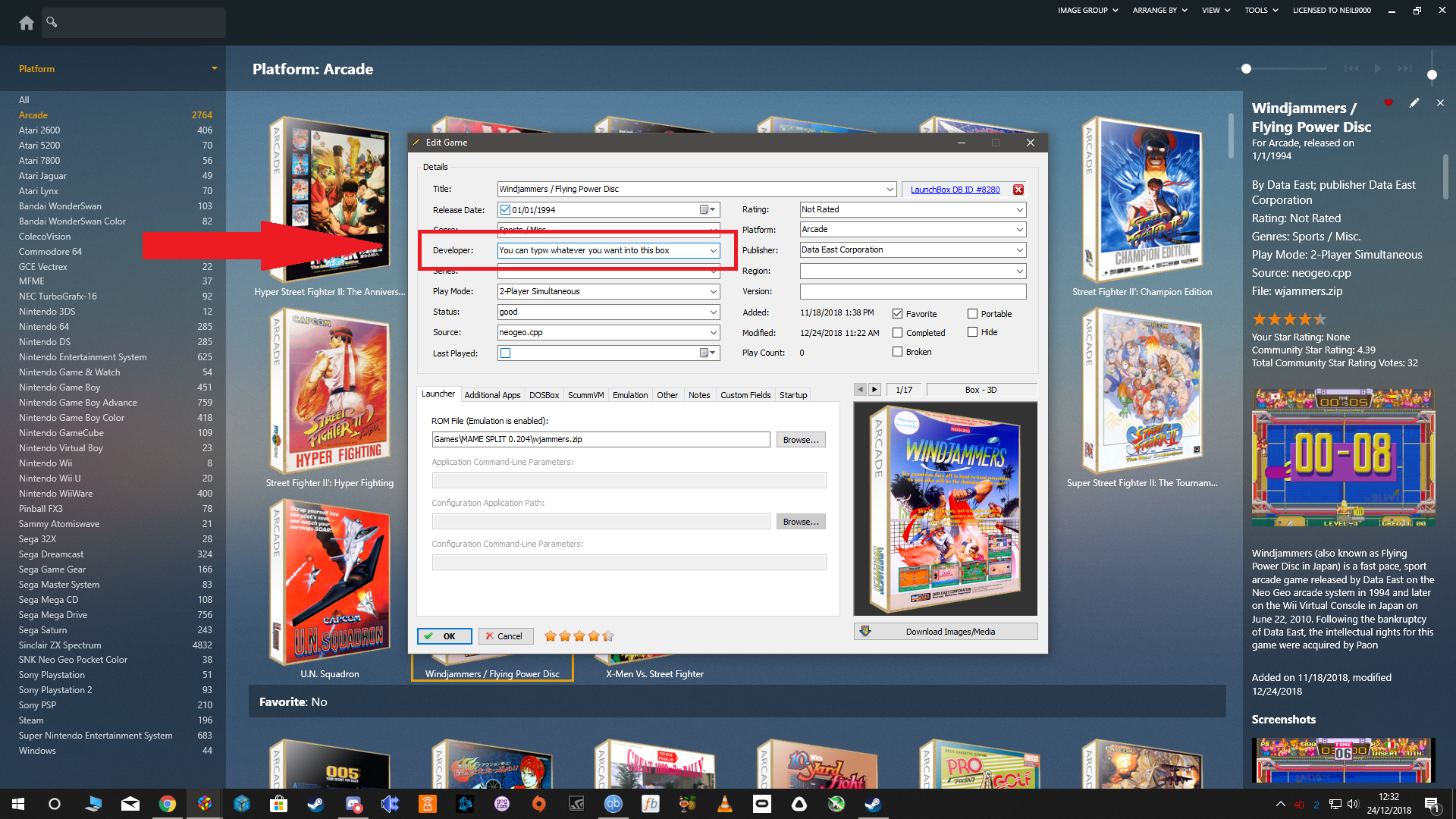Image resolution: width=1456 pixels, height=819 pixels.
Task: Open the TOOLS menu
Action: click(x=1260, y=11)
